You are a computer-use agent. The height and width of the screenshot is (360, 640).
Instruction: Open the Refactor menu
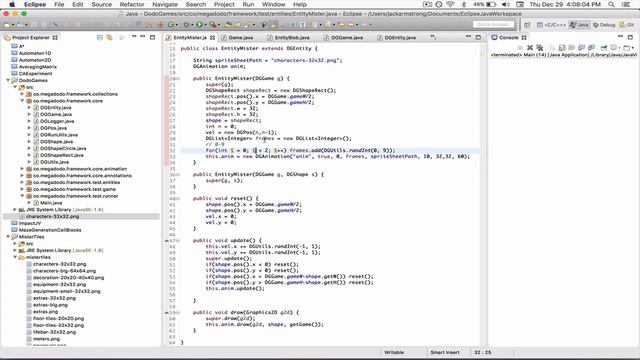[132, 4]
